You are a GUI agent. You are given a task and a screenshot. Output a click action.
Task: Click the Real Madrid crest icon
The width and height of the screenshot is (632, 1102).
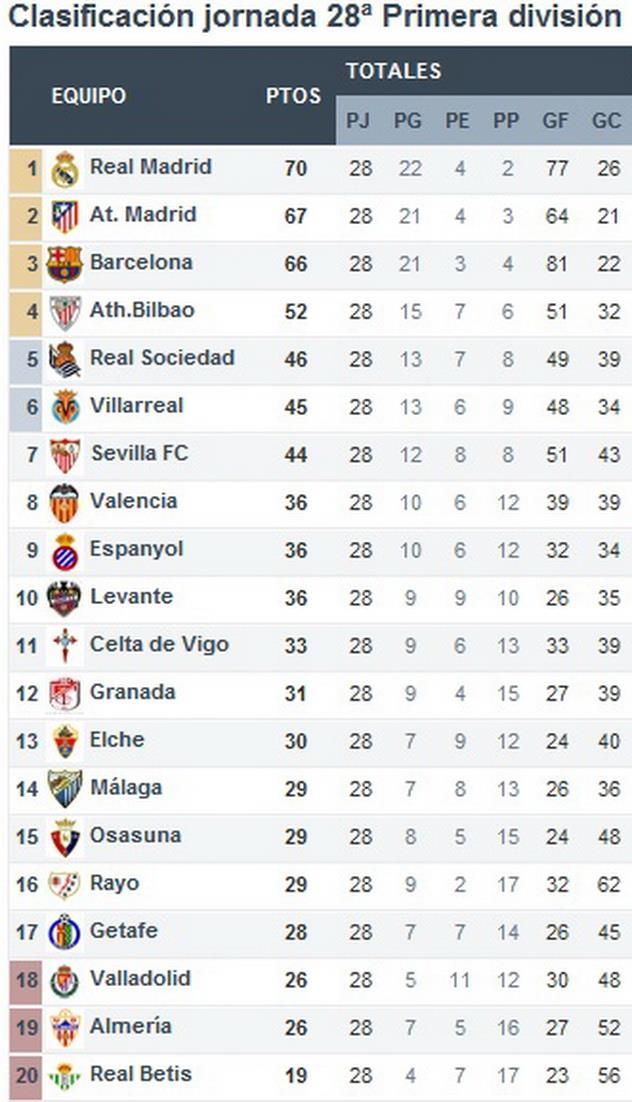tap(65, 169)
